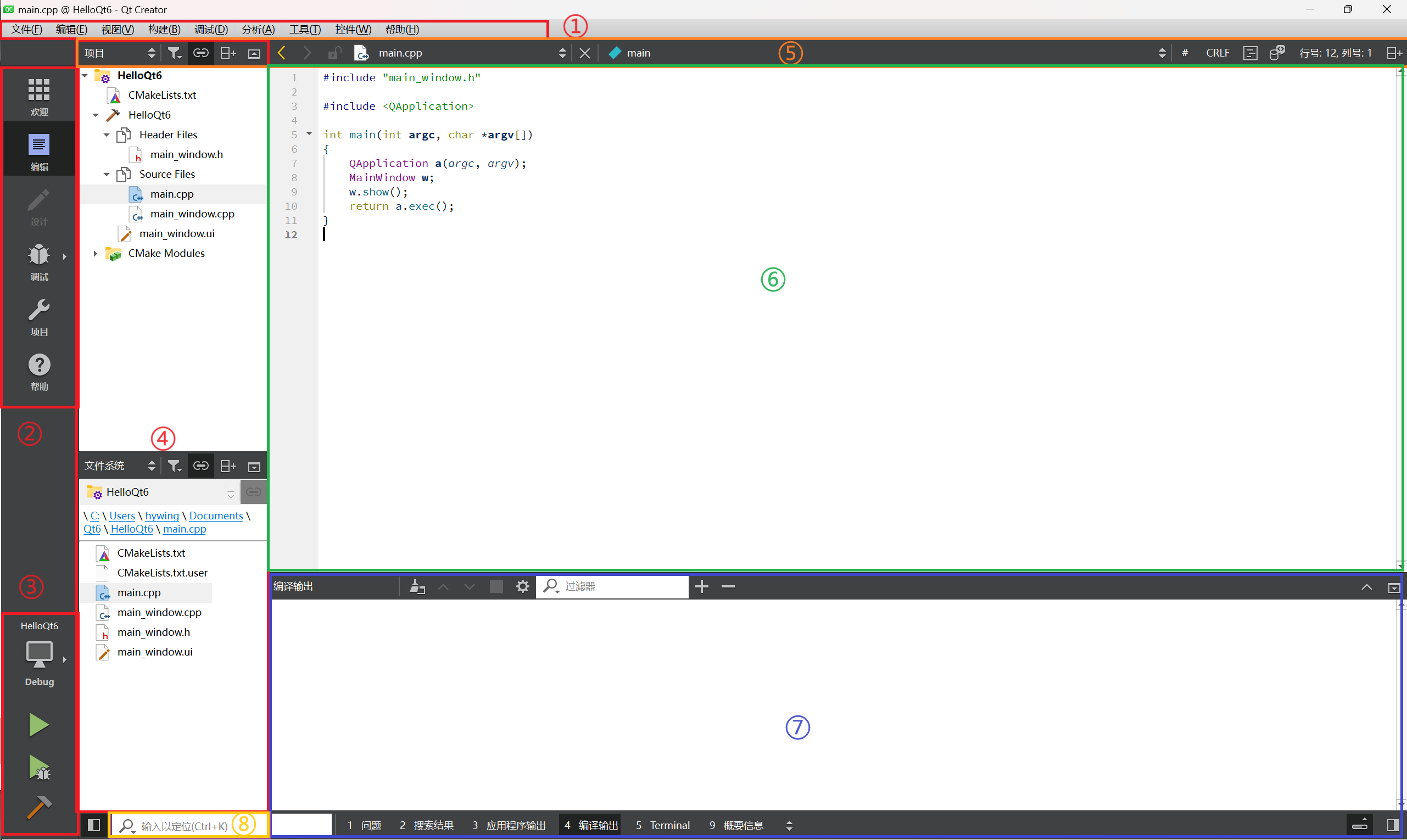Toggle synchronize with editor in file system pane
Screen dimensions: 1407x840
click(x=201, y=466)
